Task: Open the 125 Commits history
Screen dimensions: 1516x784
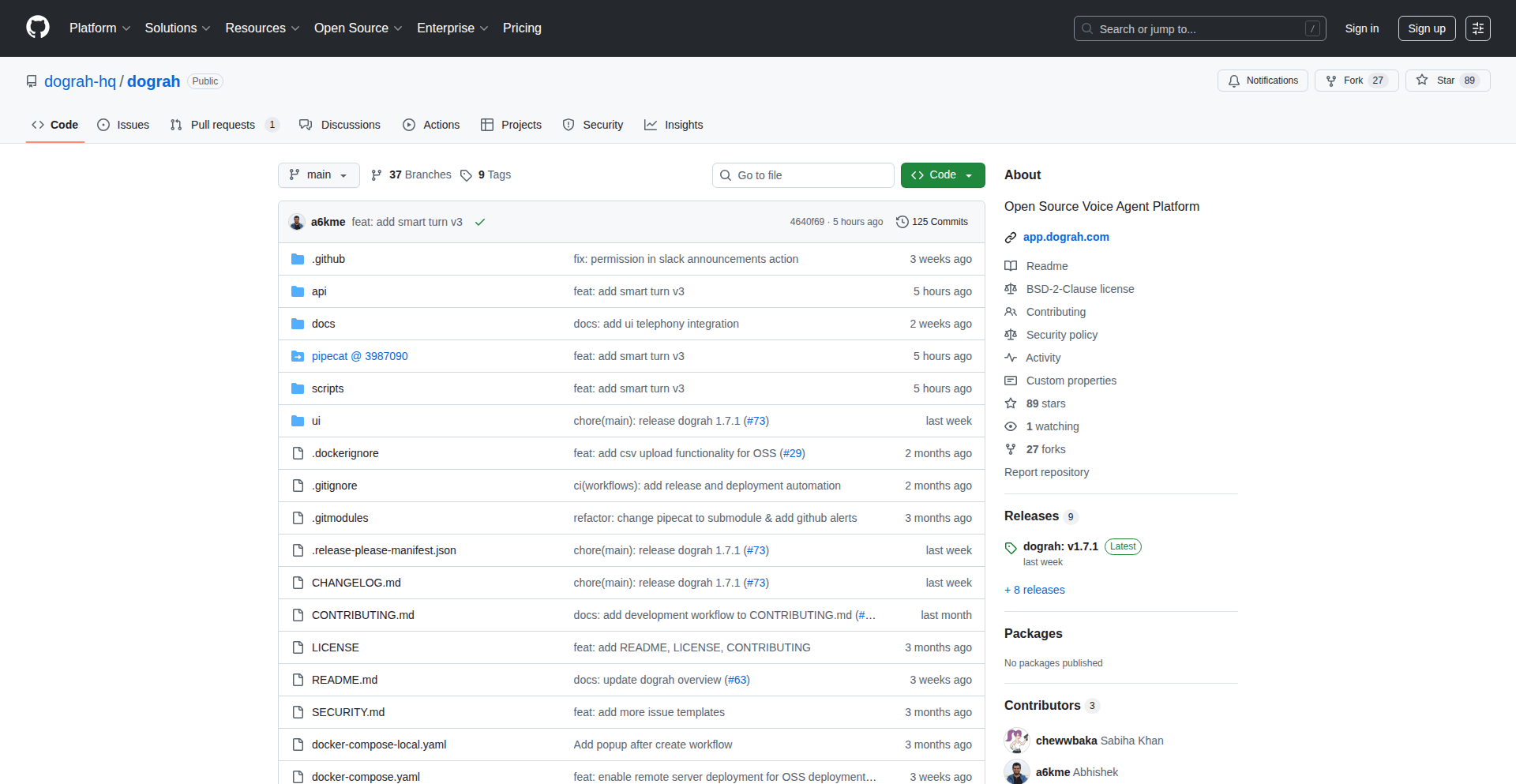Action: tap(932, 222)
